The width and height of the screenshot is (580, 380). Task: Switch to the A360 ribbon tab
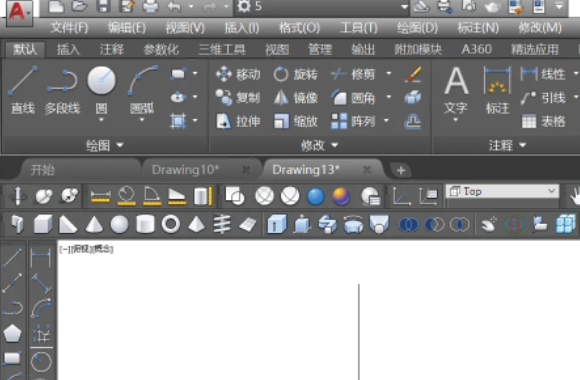(476, 49)
